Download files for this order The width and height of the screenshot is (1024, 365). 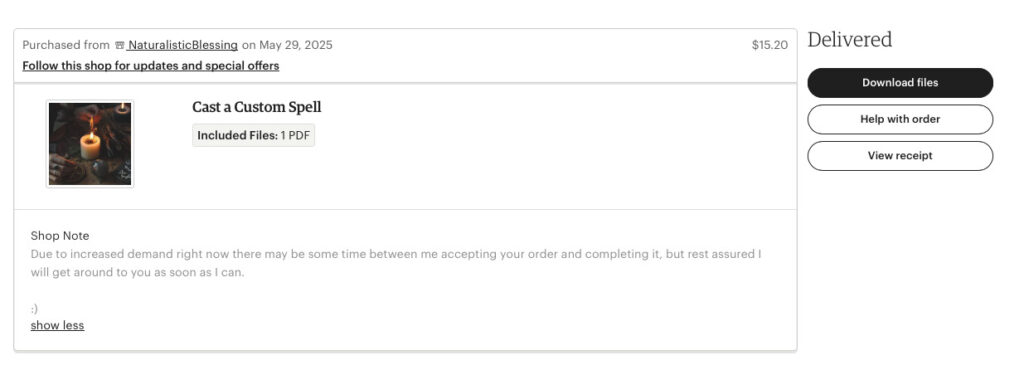(900, 83)
